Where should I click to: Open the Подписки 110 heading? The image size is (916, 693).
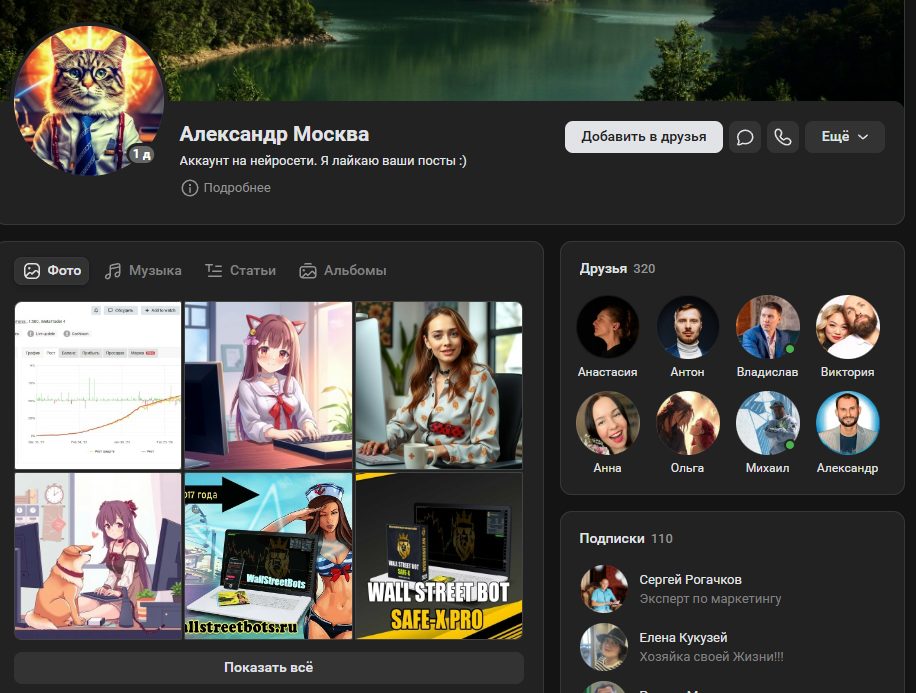coord(625,538)
